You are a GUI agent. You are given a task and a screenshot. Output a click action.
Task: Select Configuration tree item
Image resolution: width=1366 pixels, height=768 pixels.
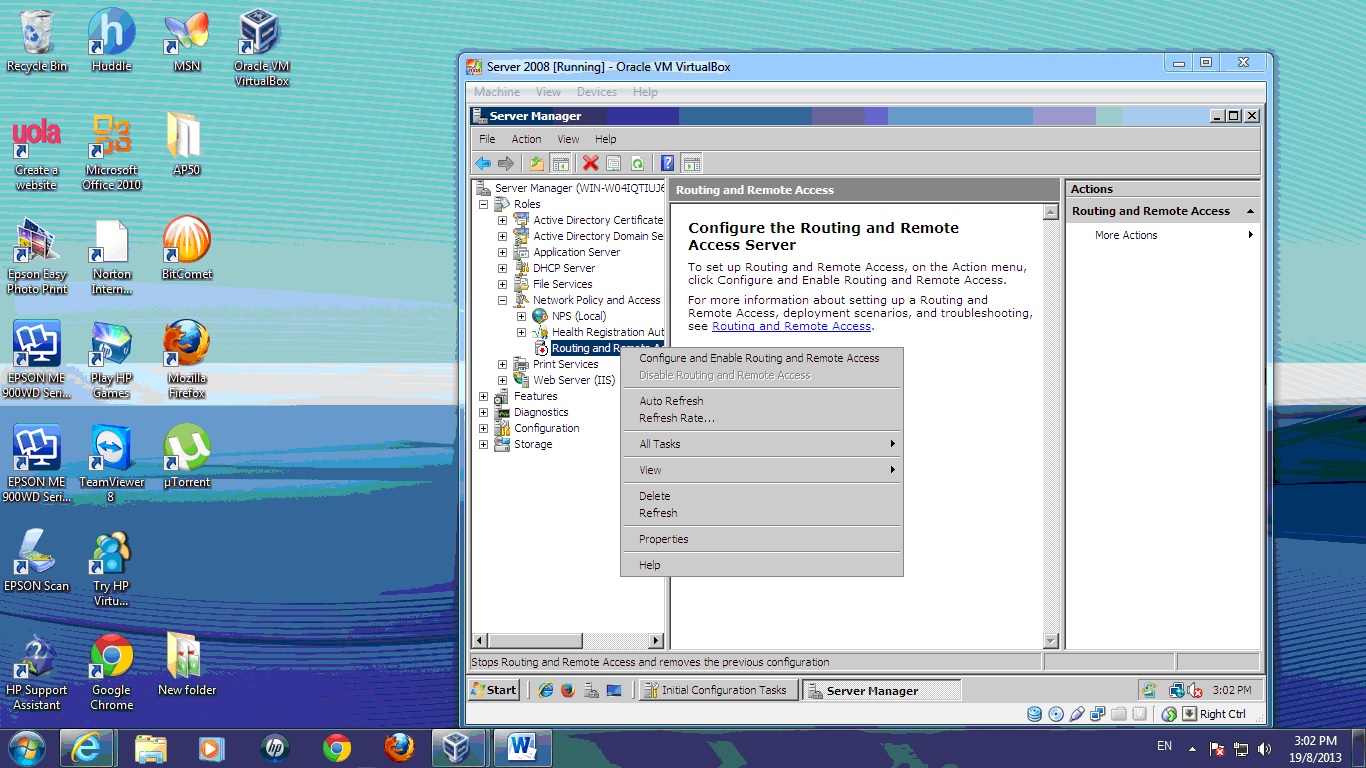pos(546,428)
